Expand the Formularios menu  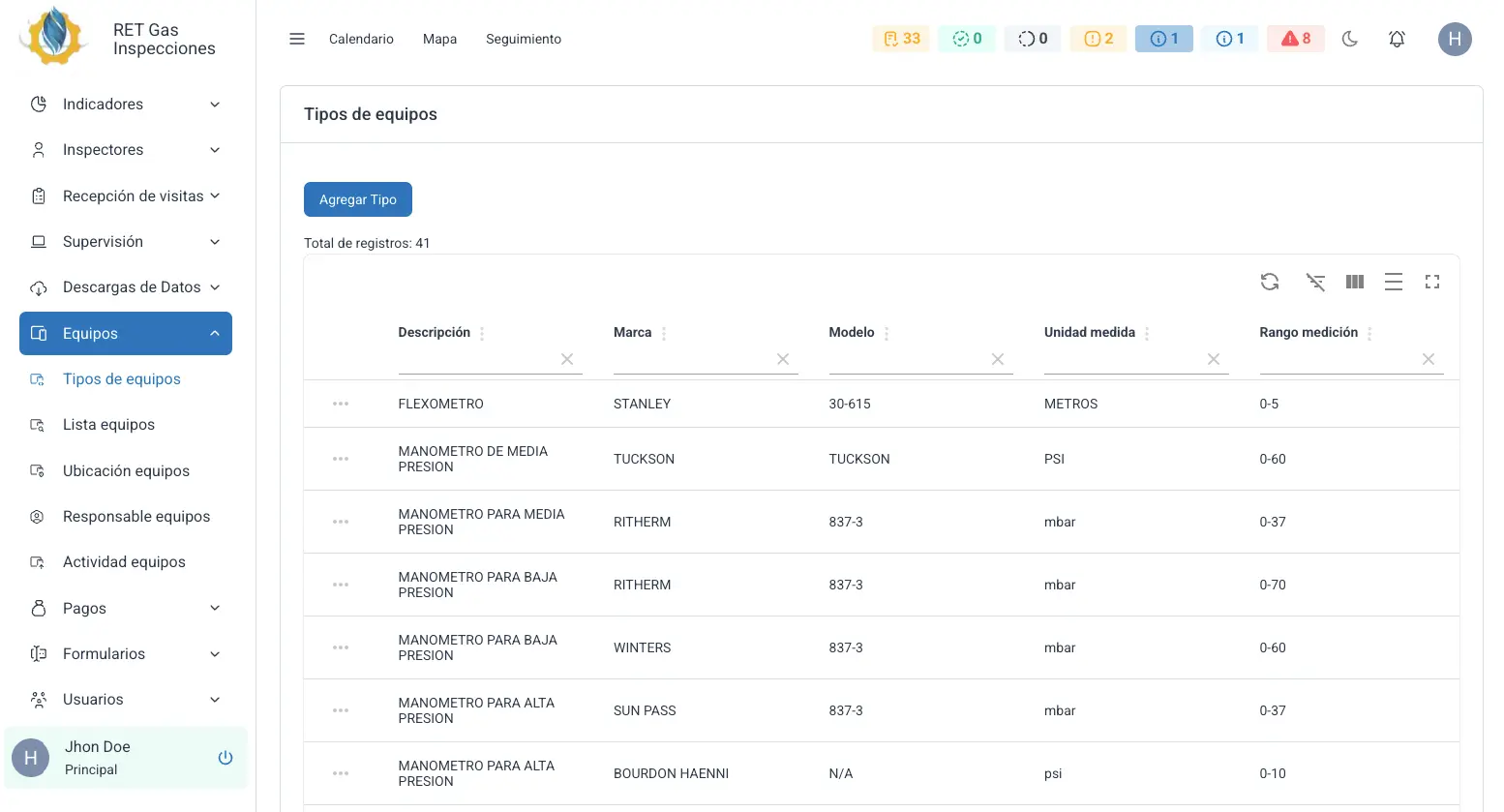point(126,654)
